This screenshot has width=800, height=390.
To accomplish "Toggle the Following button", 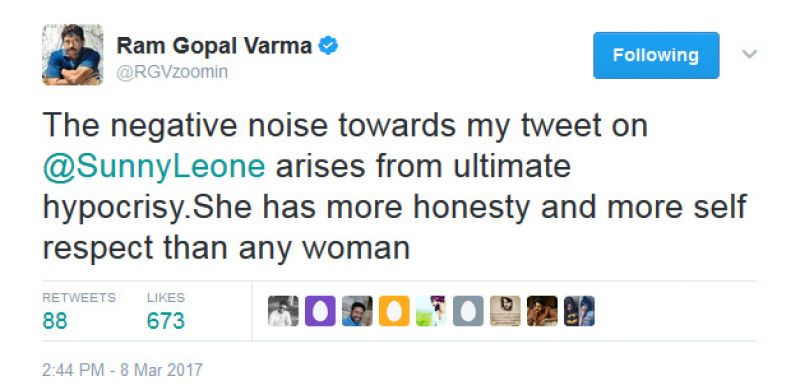I will 656,55.
